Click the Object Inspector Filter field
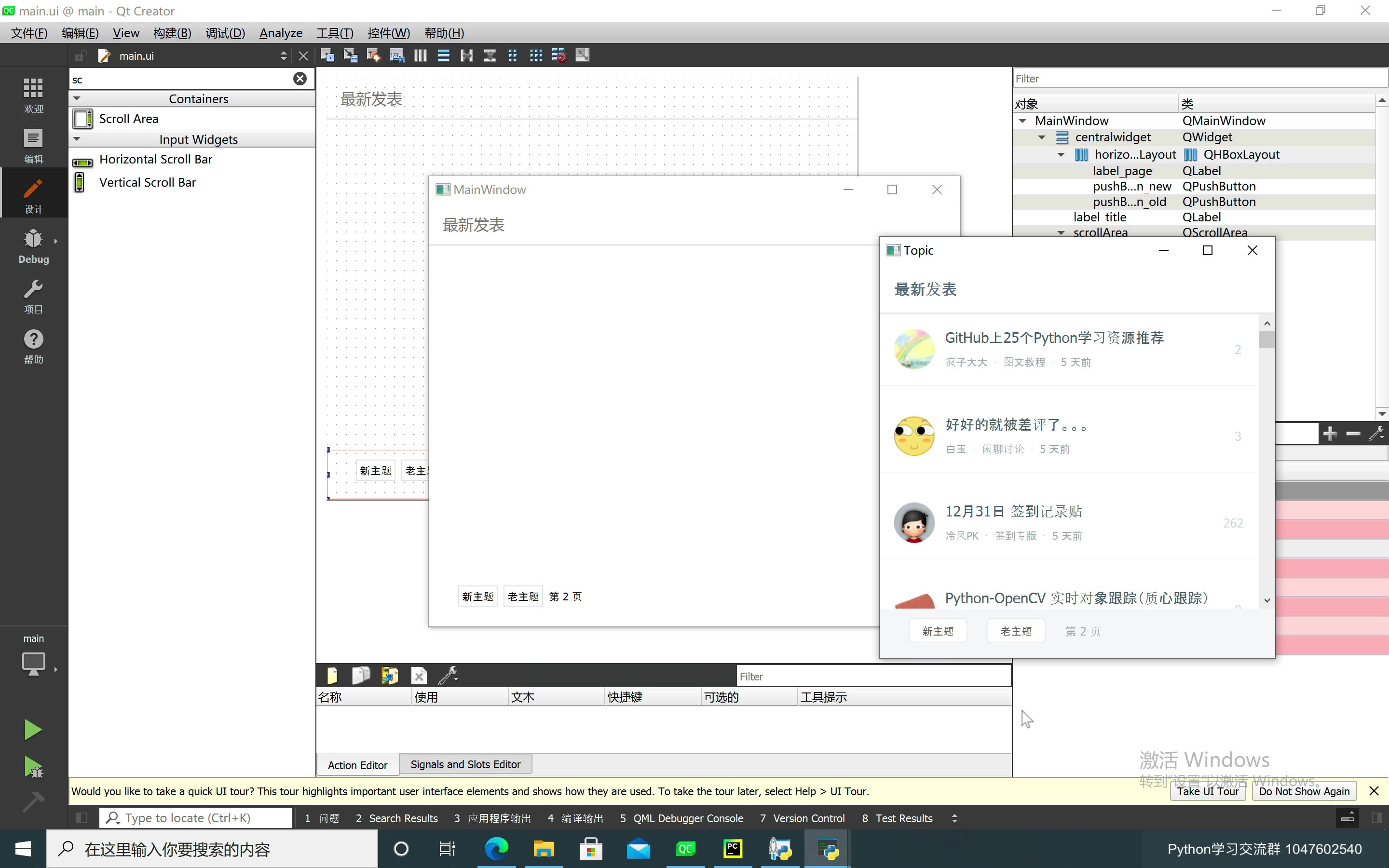 pos(1199,79)
